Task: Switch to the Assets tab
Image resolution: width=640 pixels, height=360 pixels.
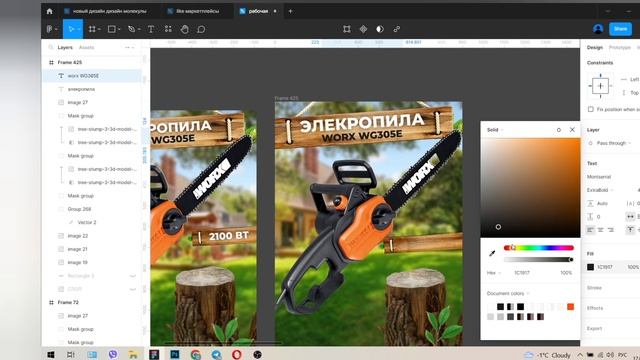Action: (x=87, y=47)
